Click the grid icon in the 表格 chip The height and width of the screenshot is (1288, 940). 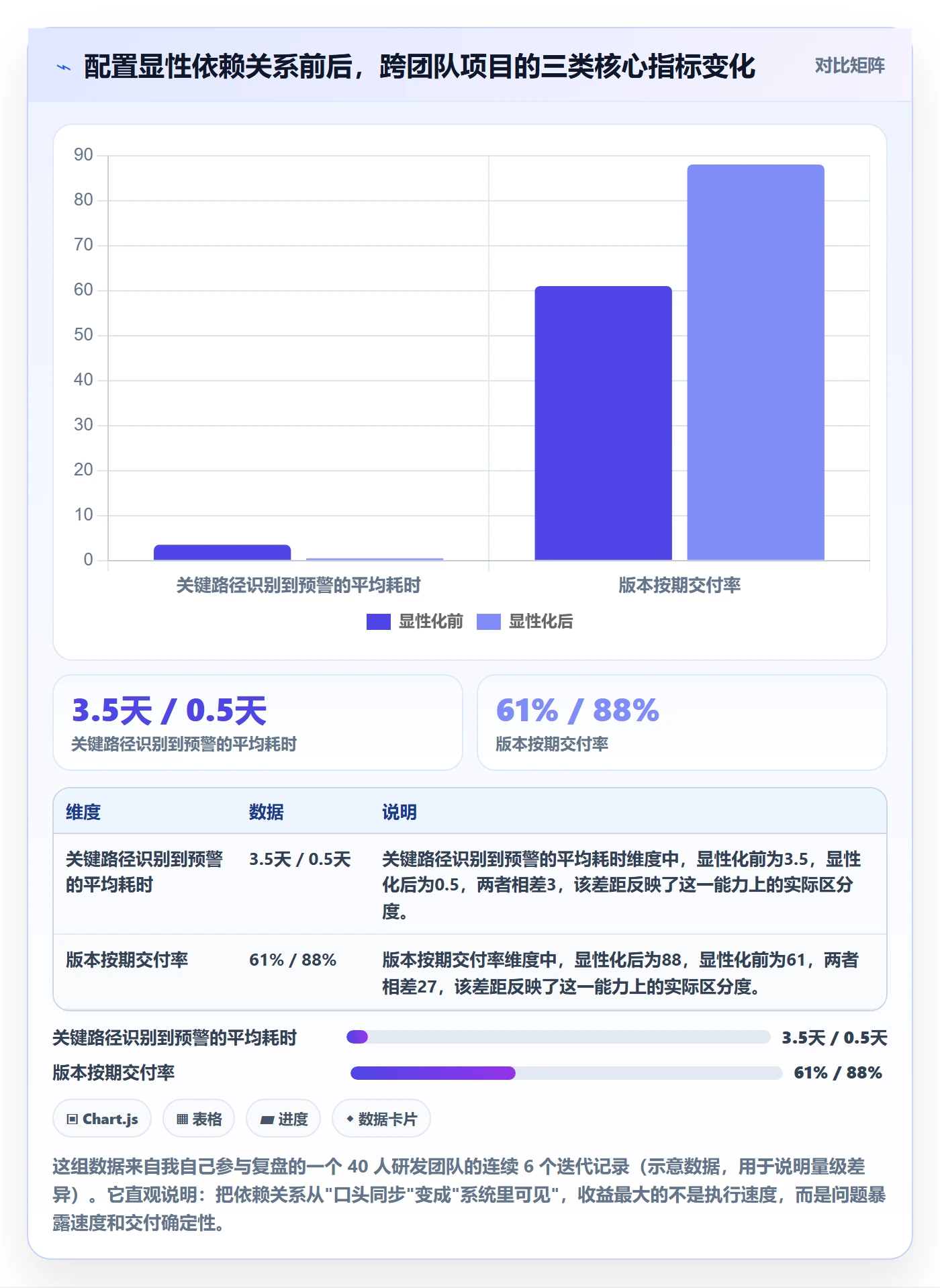(183, 1119)
